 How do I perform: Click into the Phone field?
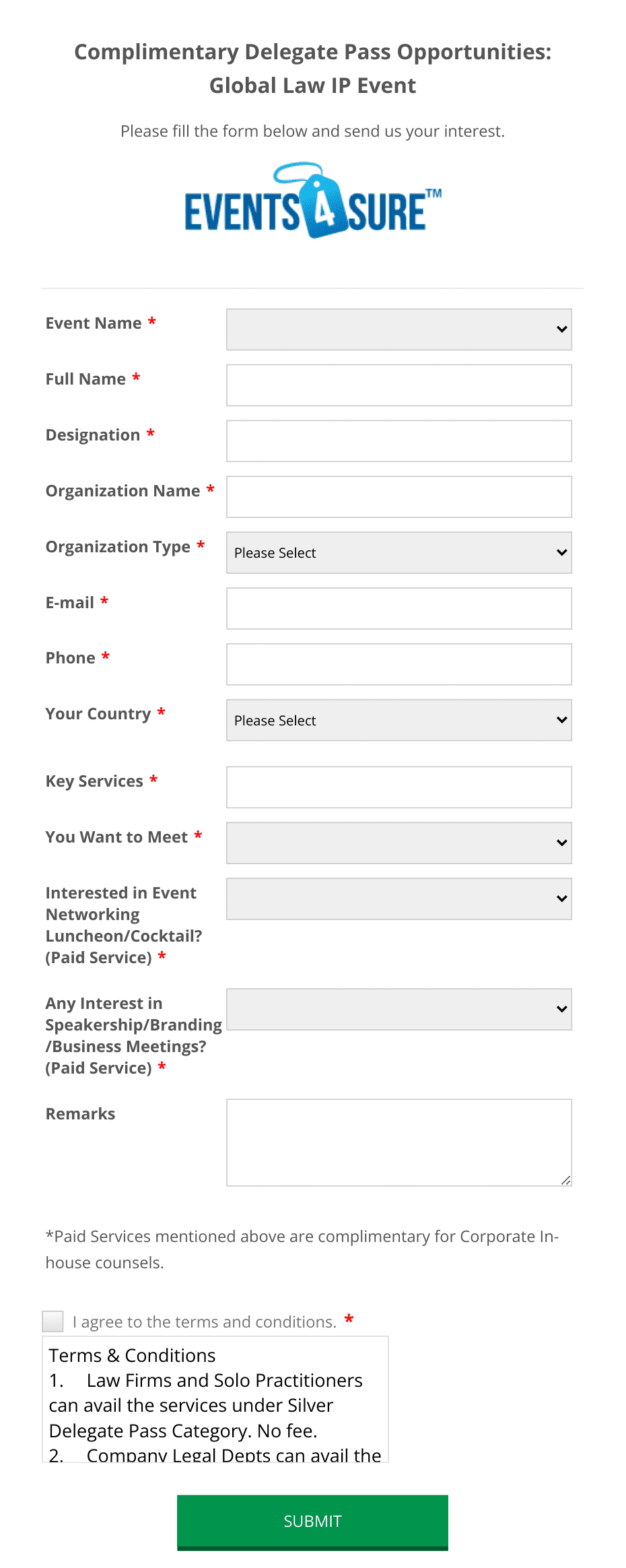pyautogui.click(x=398, y=664)
